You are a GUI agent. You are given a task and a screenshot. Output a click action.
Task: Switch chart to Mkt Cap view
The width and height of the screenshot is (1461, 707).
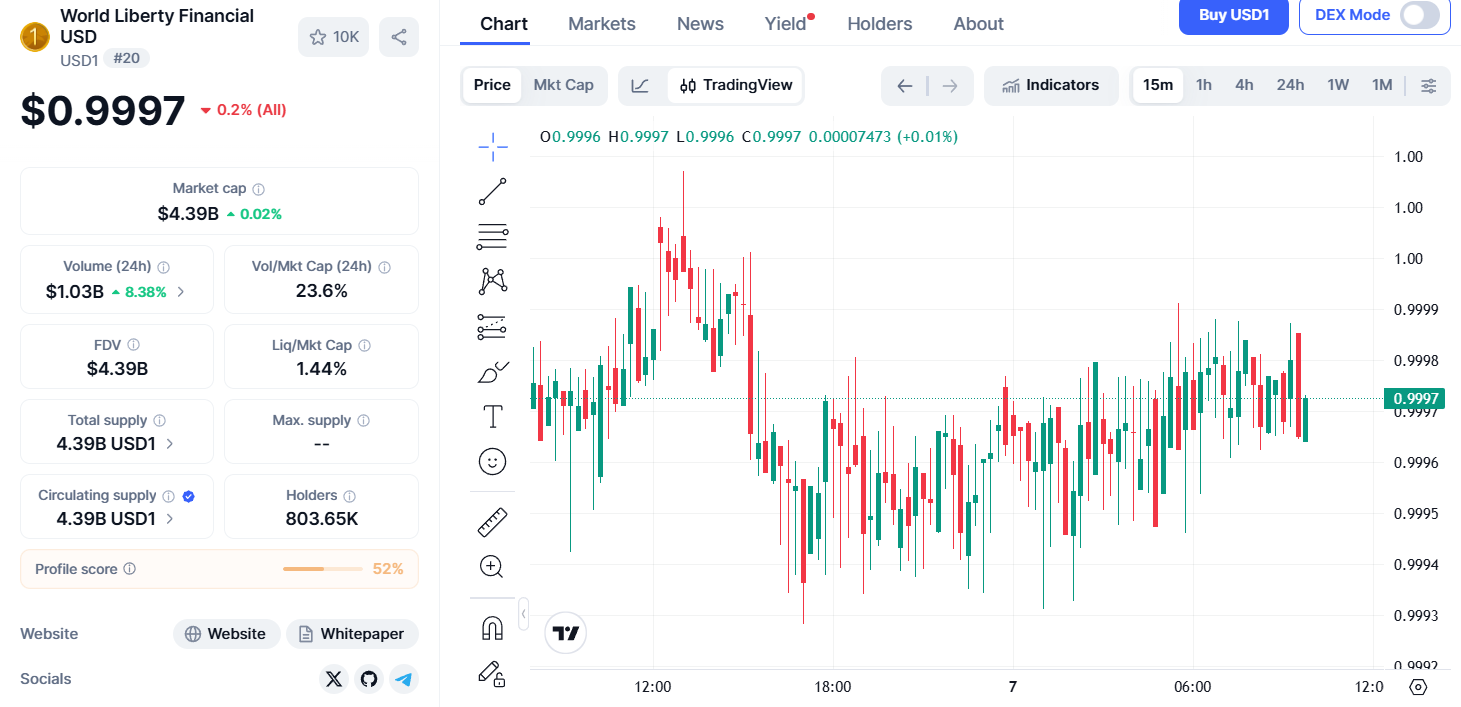(x=563, y=85)
